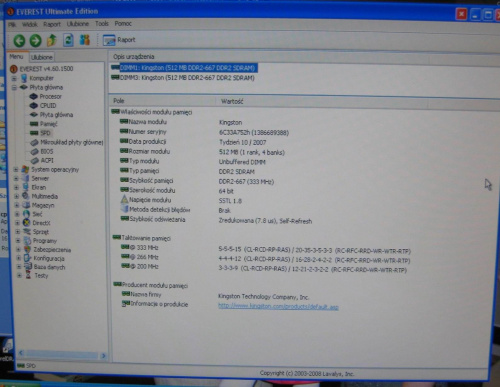Open the Raport report wizard button

pos(119,40)
